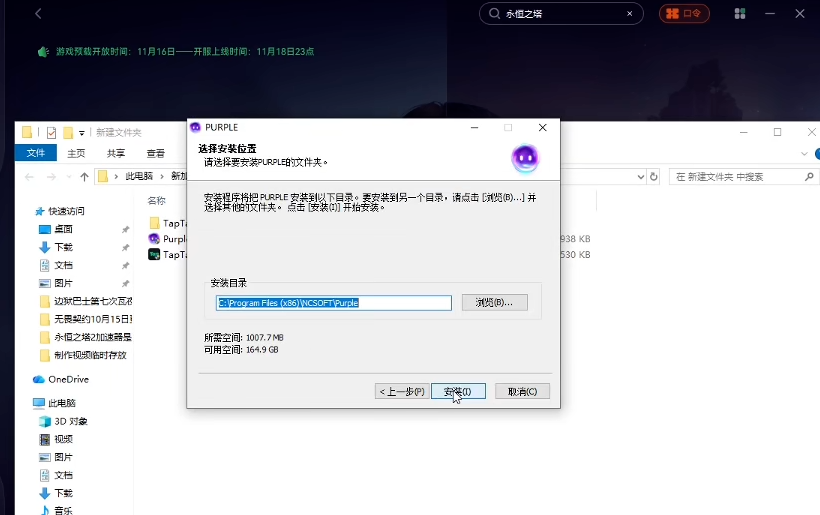Open the four-square grid icon at top right
Viewport: 820px width, 515px height.
pyautogui.click(x=740, y=14)
